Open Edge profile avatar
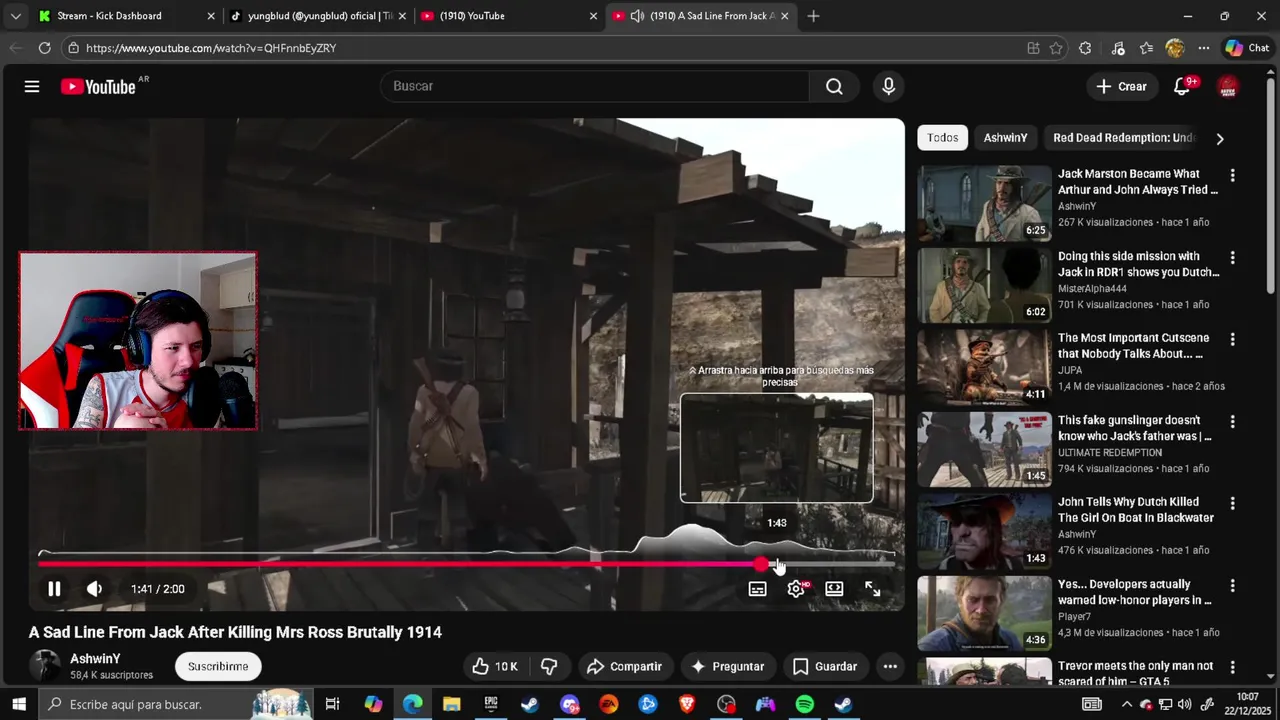Screen dimensions: 1280x720 [x=1175, y=48]
